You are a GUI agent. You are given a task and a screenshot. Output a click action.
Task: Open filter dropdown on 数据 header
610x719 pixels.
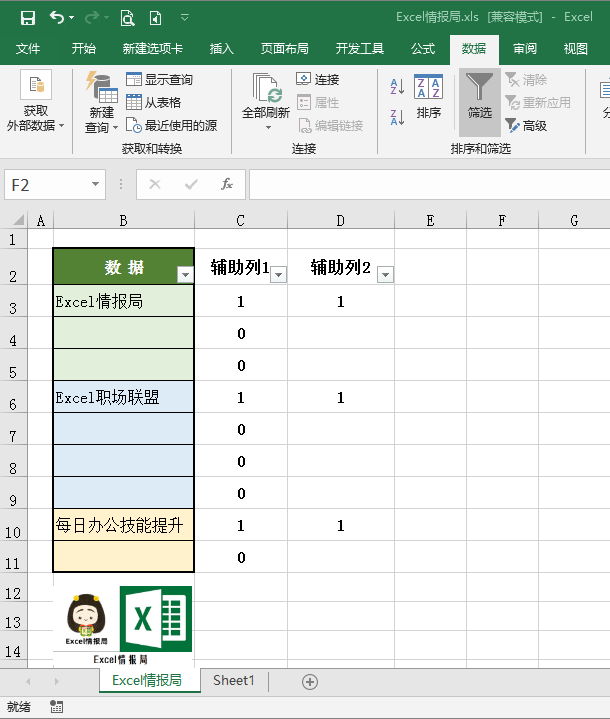185,275
